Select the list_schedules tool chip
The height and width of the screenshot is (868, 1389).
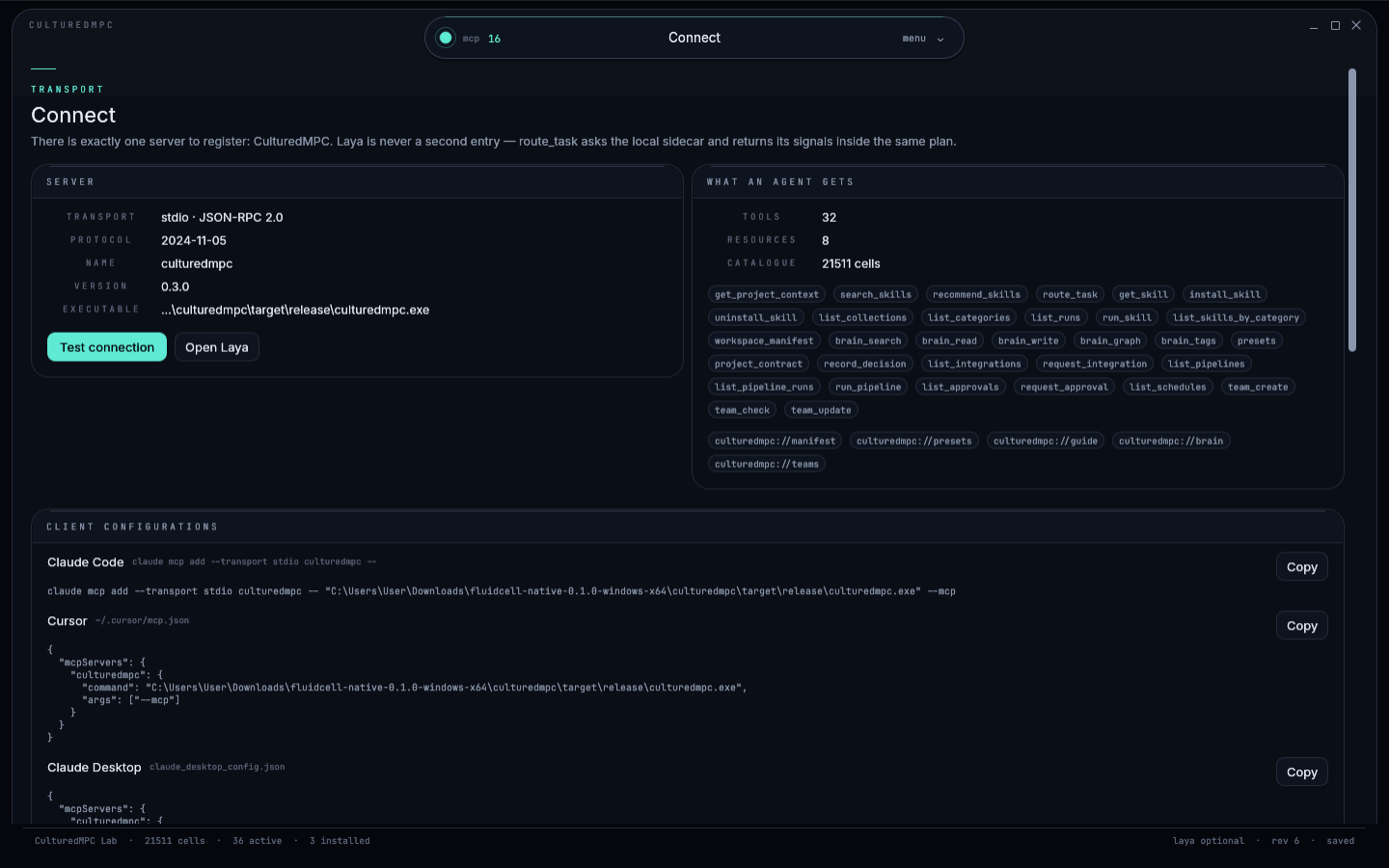click(1168, 387)
